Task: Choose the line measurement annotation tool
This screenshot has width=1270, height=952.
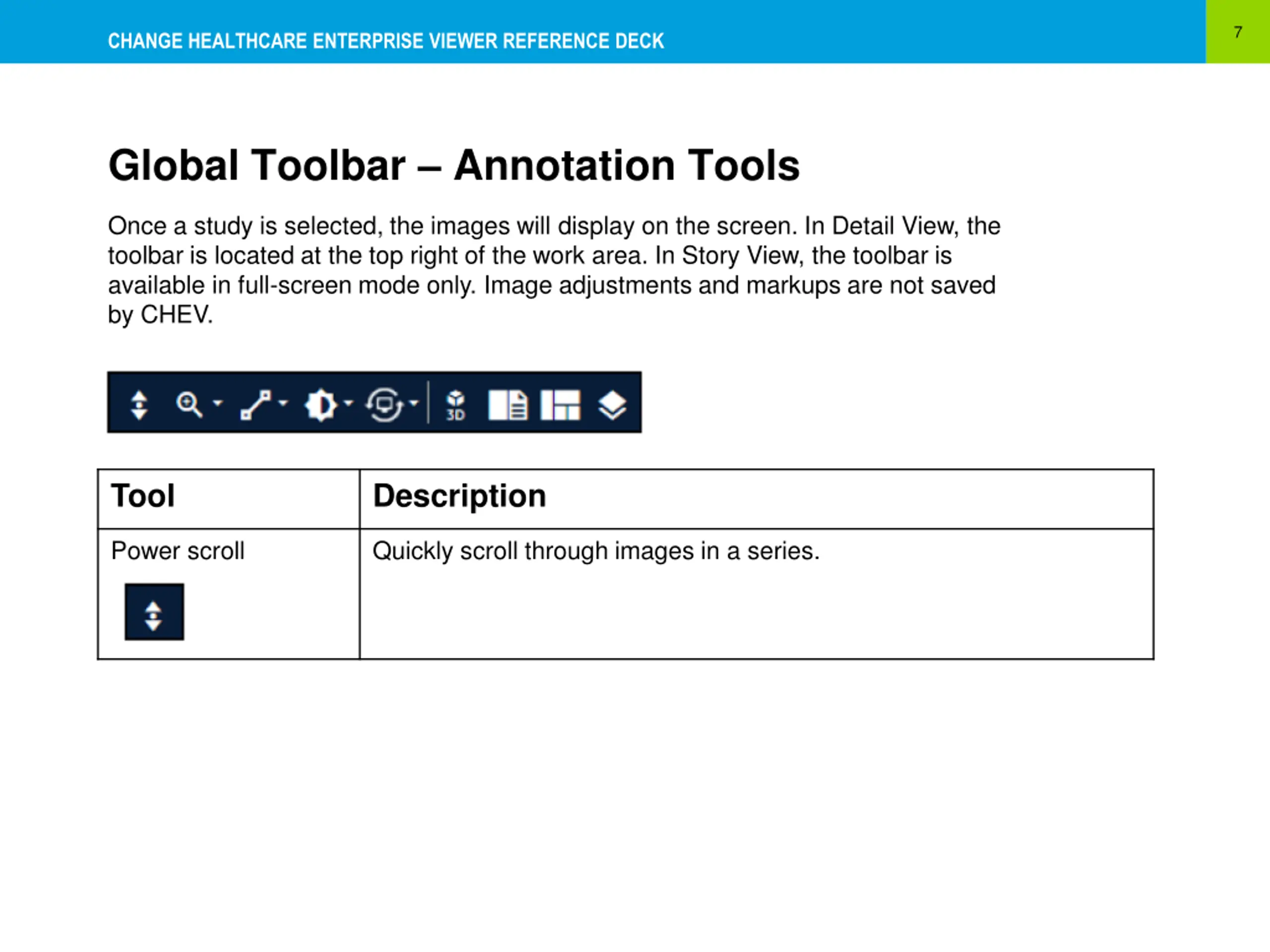Action: pos(255,405)
